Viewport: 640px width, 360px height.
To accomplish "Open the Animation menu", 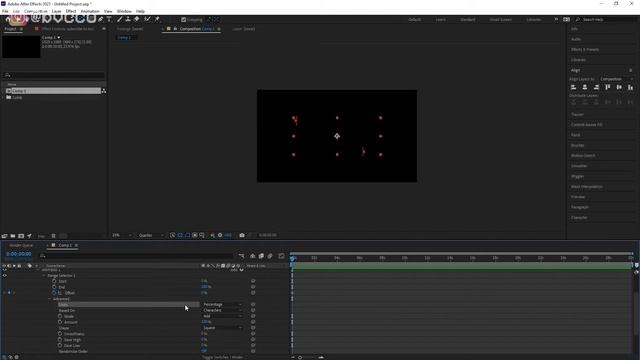I will (x=90, y=11).
